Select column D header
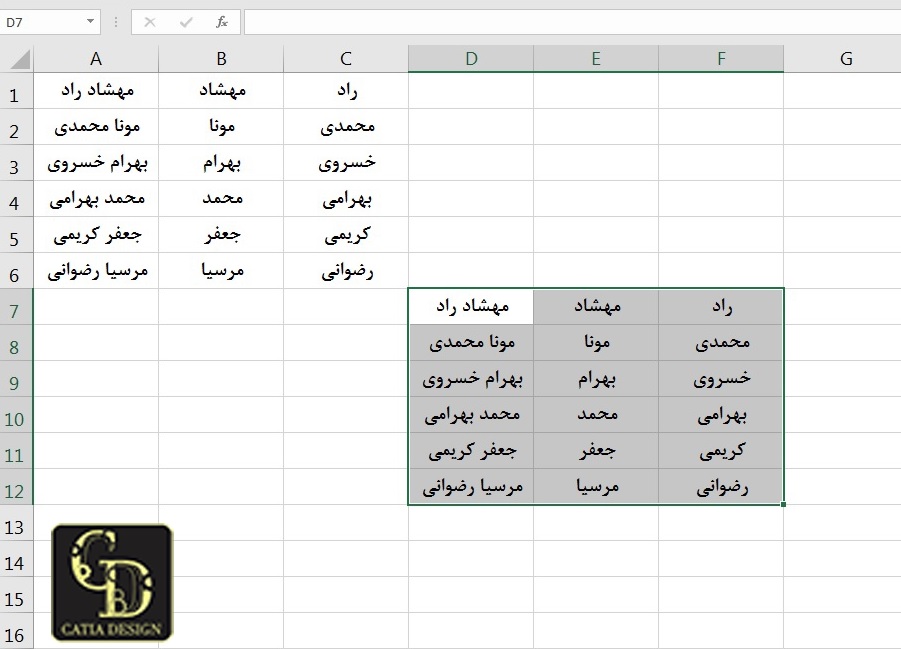Screen dimensions: 901x649 point(471,59)
